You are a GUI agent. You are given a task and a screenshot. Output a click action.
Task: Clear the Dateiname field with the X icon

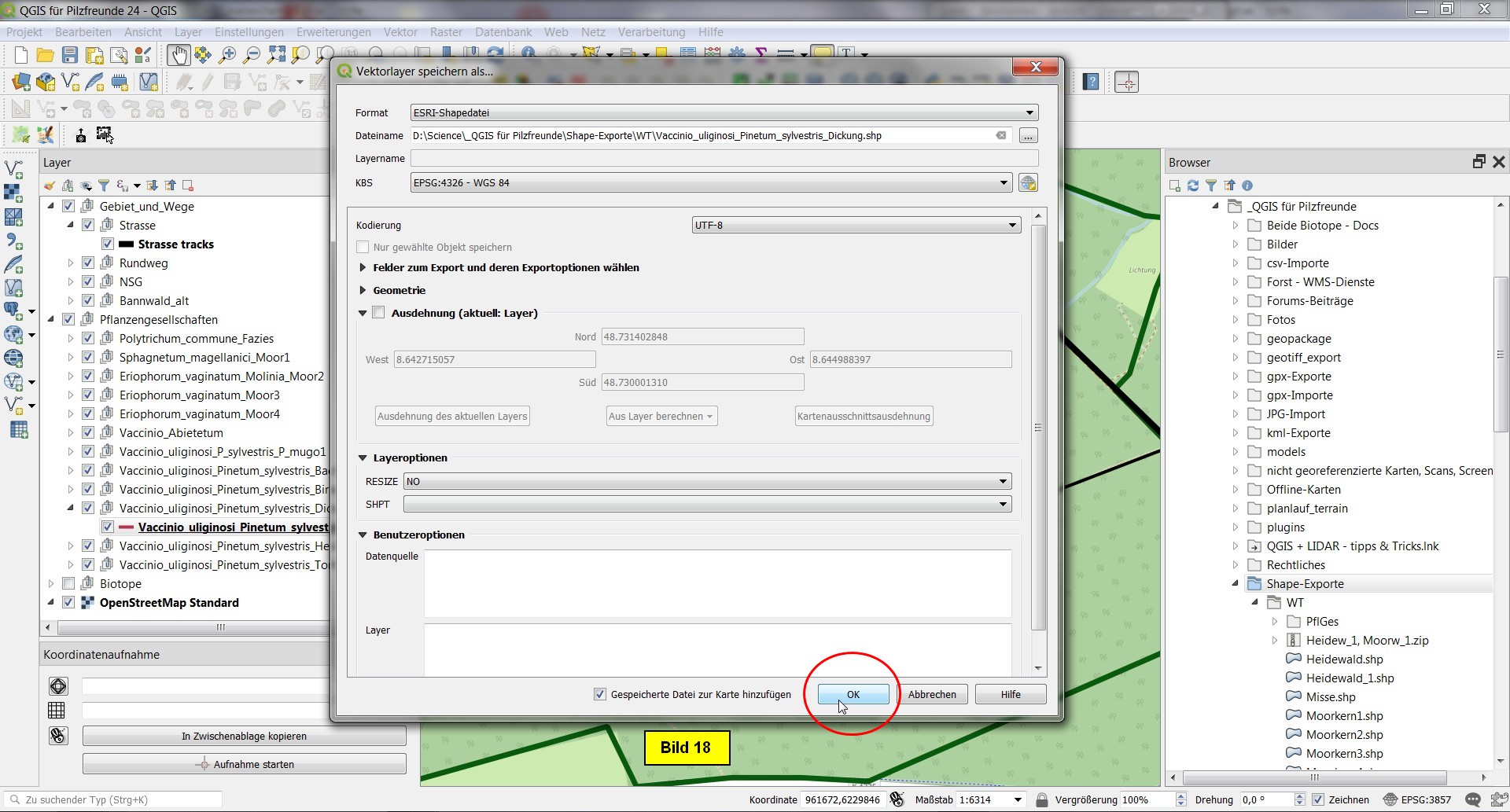[1001, 136]
